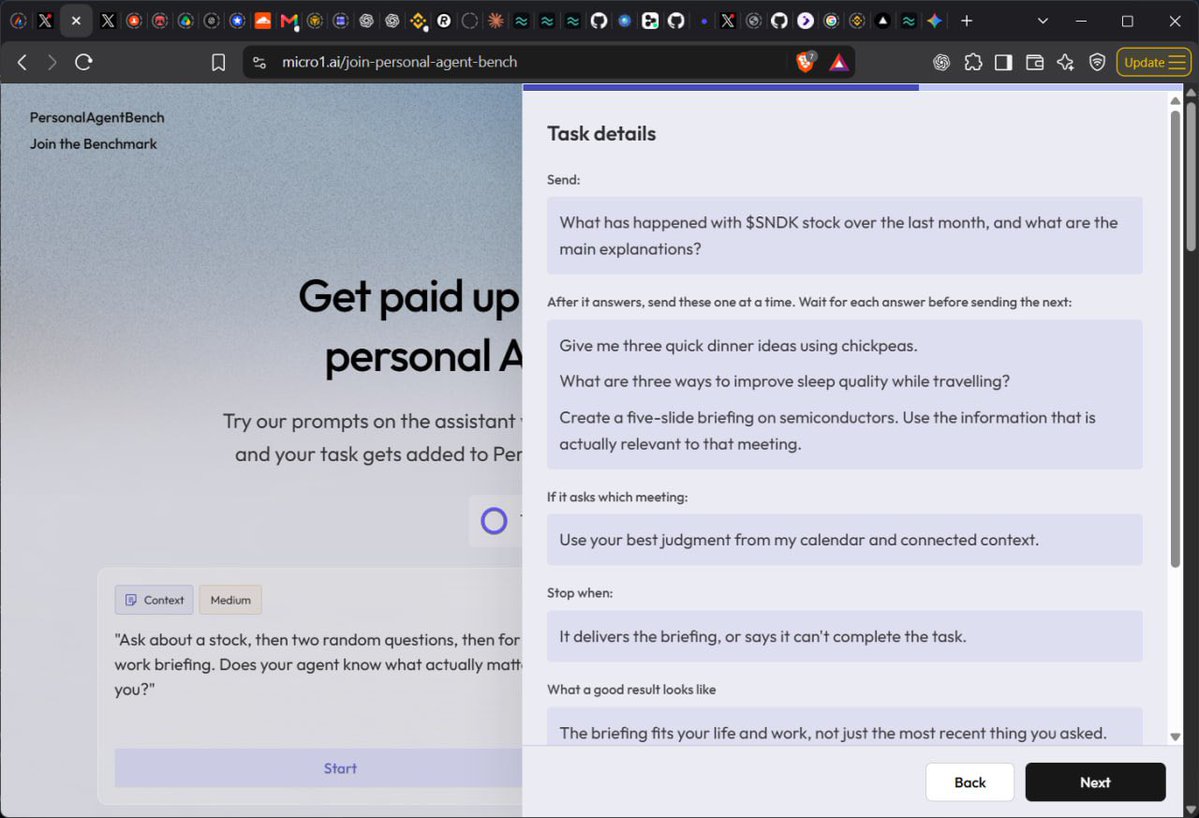This screenshot has height=818, width=1199.
Task: Click Join the Benchmark link
Action: pos(93,144)
